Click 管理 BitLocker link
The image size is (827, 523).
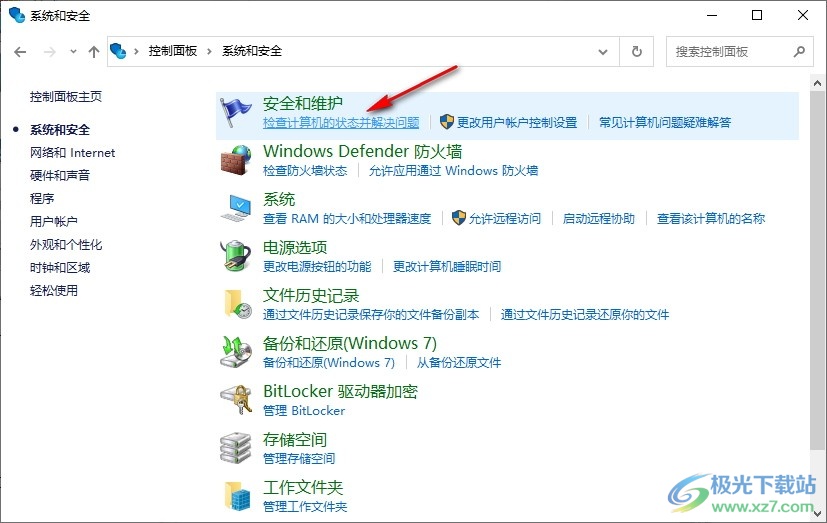point(304,411)
